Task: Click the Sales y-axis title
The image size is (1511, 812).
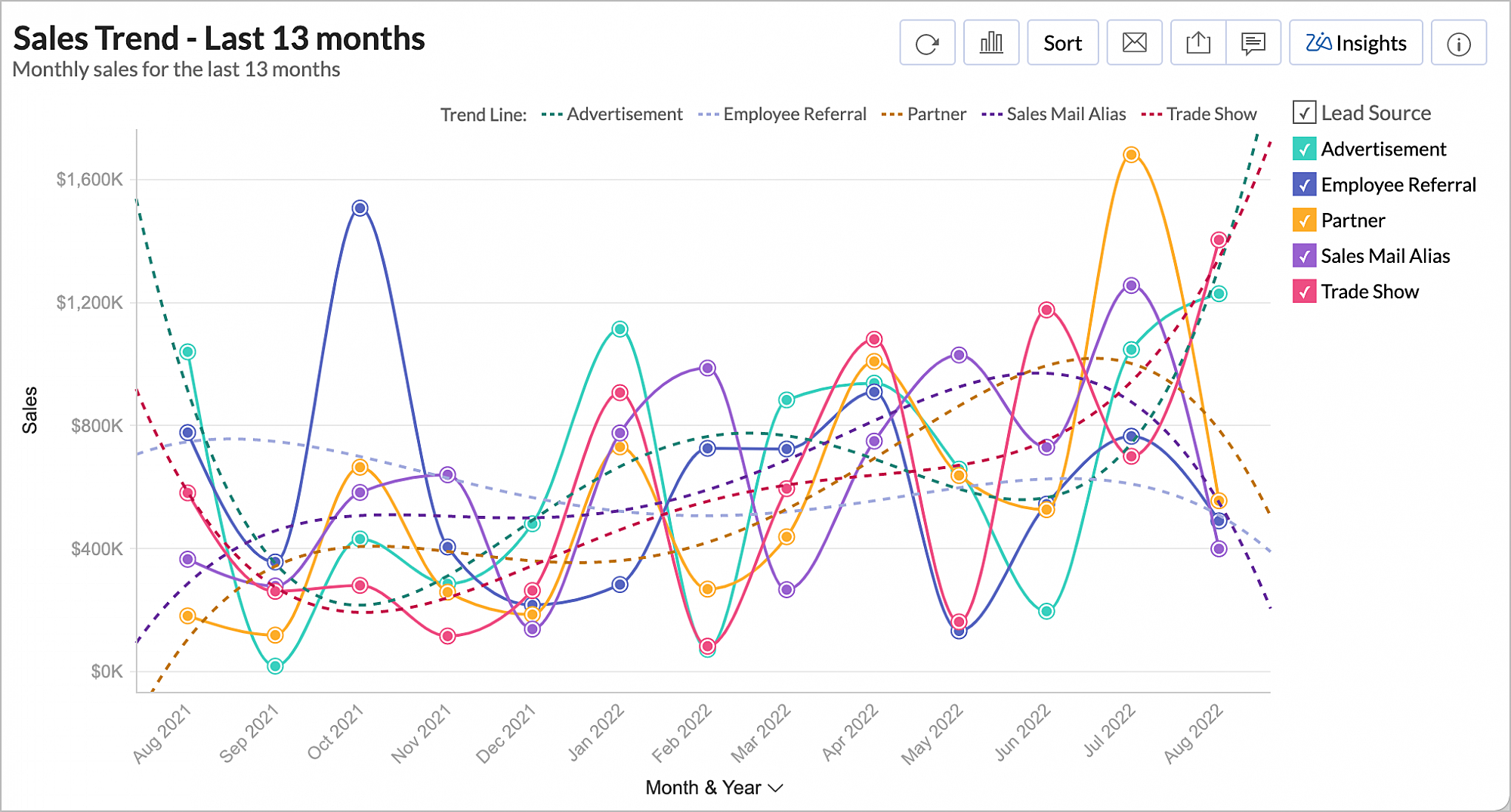Action: click(29, 410)
